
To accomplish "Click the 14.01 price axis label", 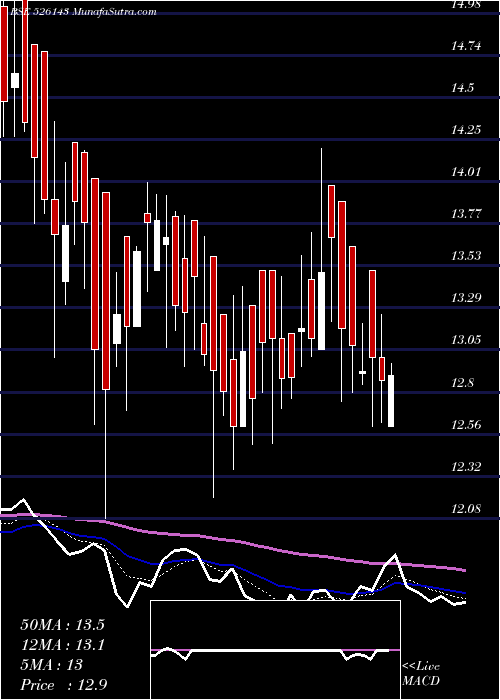I will click(x=467, y=172).
